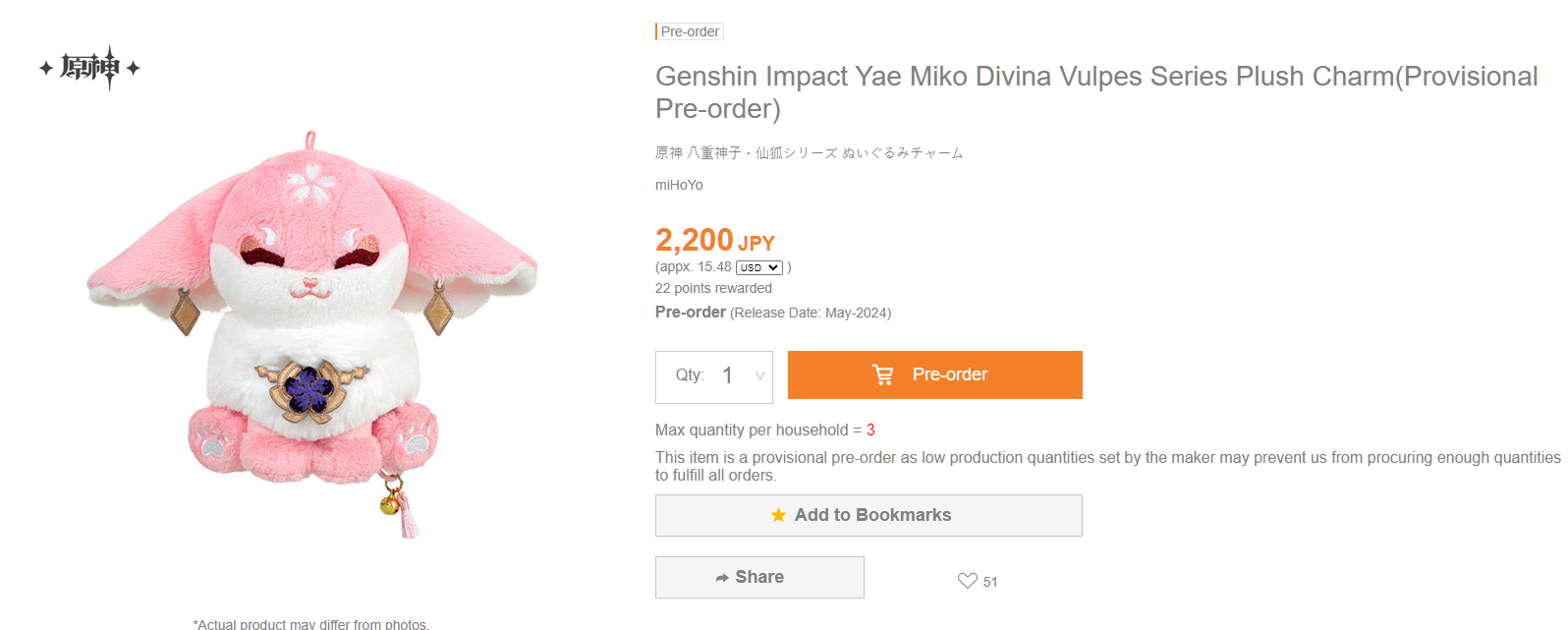Click the 51 likes count

[x=990, y=582]
